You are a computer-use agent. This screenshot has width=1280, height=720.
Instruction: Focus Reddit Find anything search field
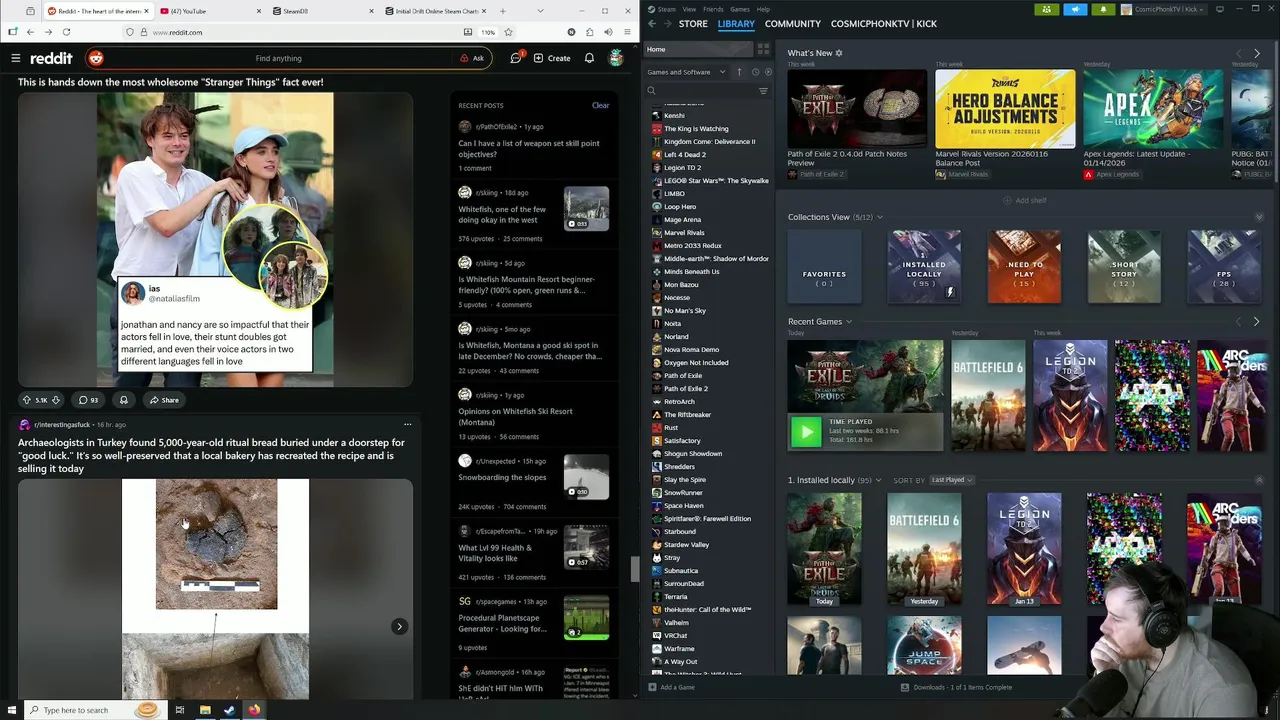point(278,58)
